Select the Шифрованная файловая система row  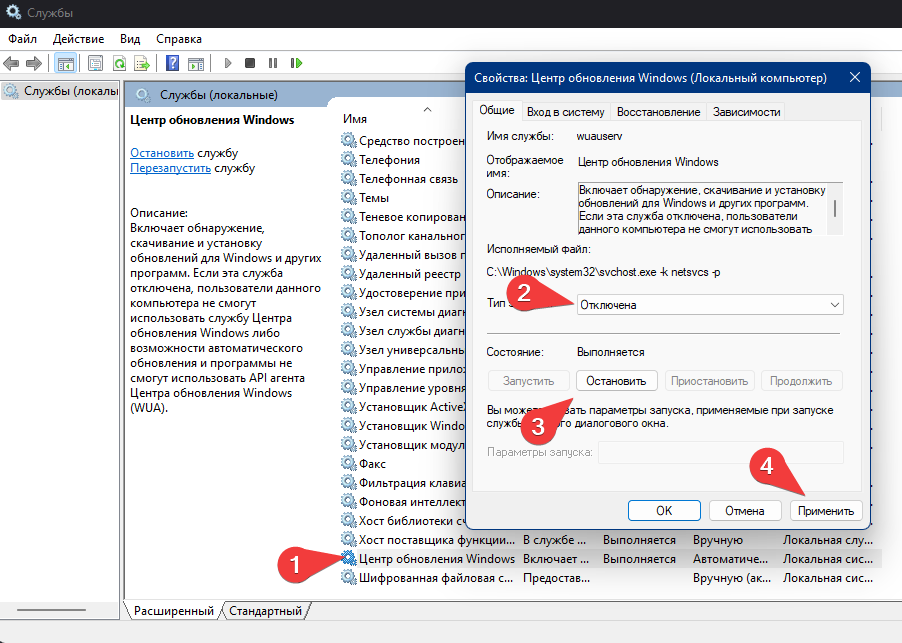click(x=610, y=578)
